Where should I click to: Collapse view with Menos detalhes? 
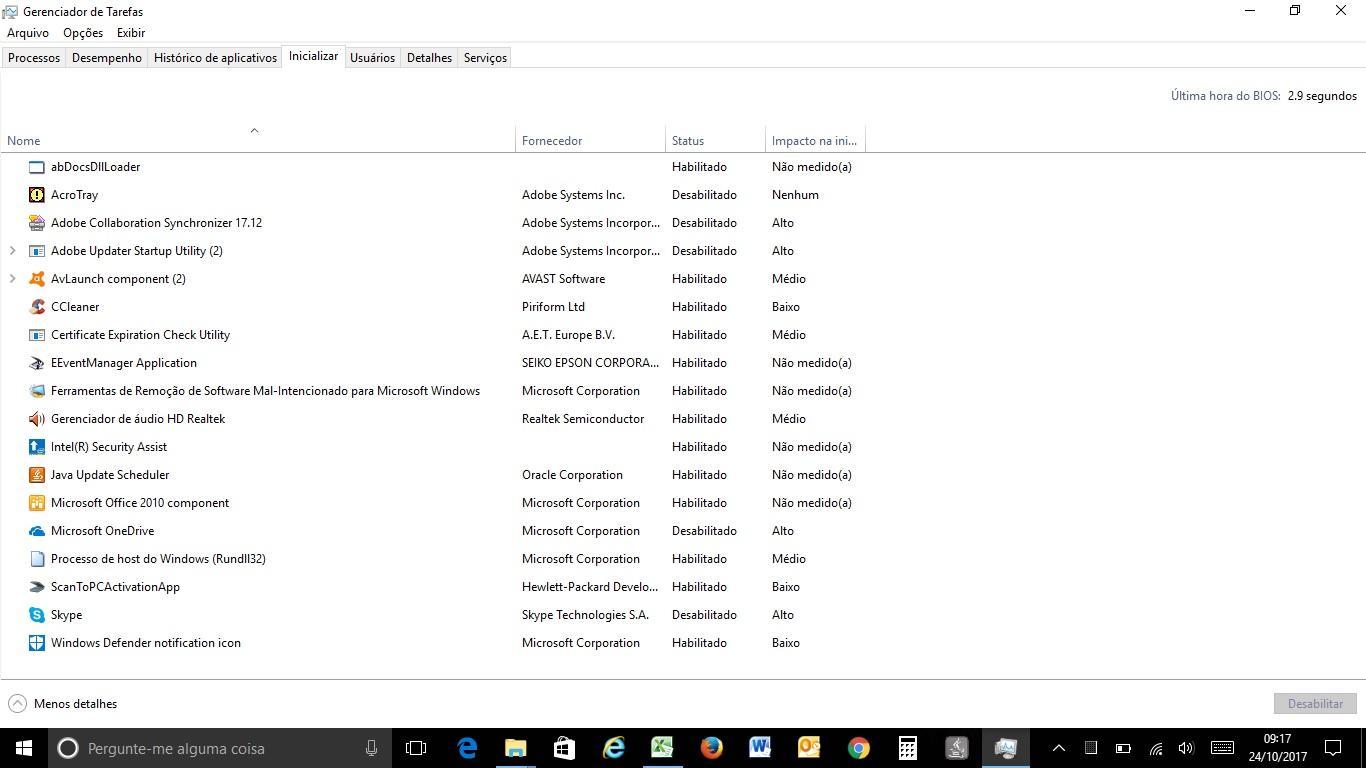pyautogui.click(x=62, y=704)
